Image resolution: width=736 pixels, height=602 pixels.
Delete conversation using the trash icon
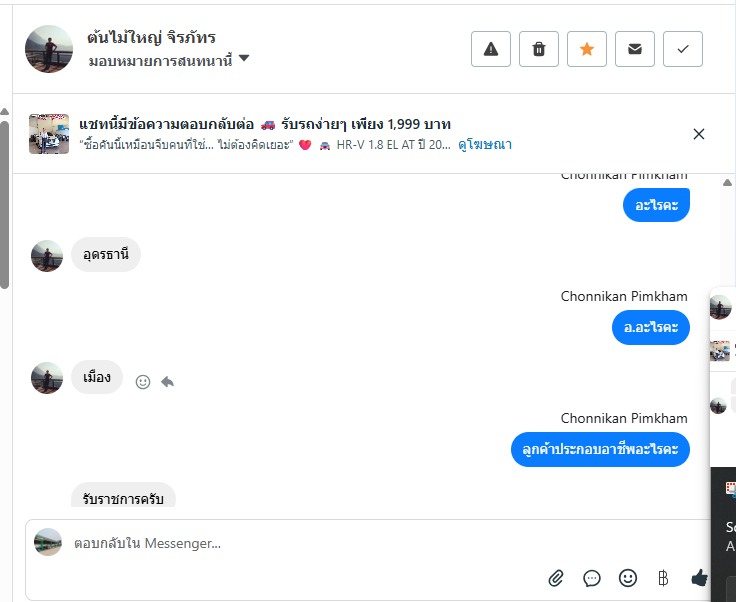point(539,49)
